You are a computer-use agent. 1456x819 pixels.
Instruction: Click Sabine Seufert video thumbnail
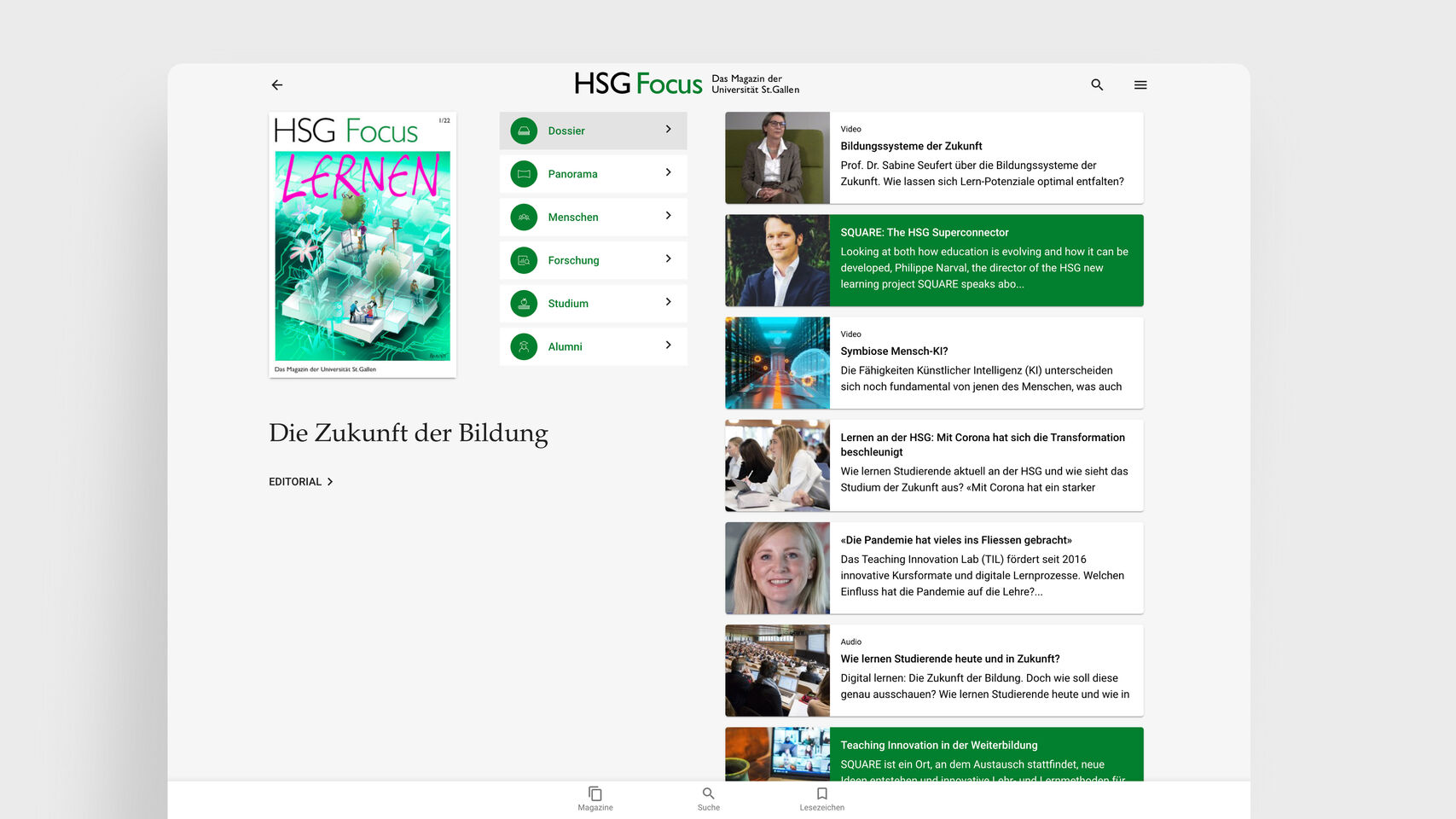click(777, 158)
